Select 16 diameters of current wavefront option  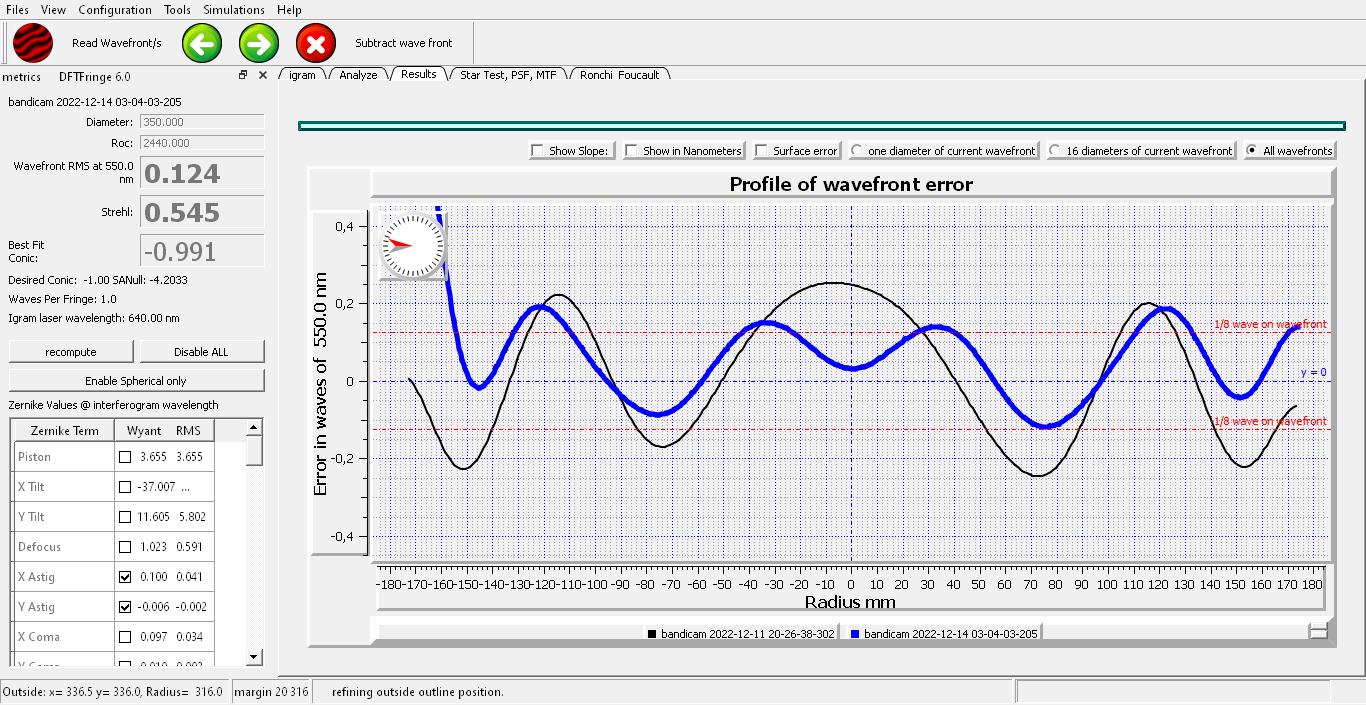click(x=1055, y=151)
